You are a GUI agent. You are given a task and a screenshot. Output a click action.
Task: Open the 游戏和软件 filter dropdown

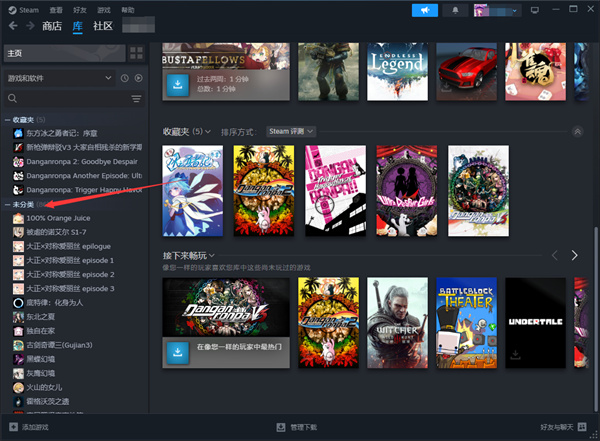60,78
